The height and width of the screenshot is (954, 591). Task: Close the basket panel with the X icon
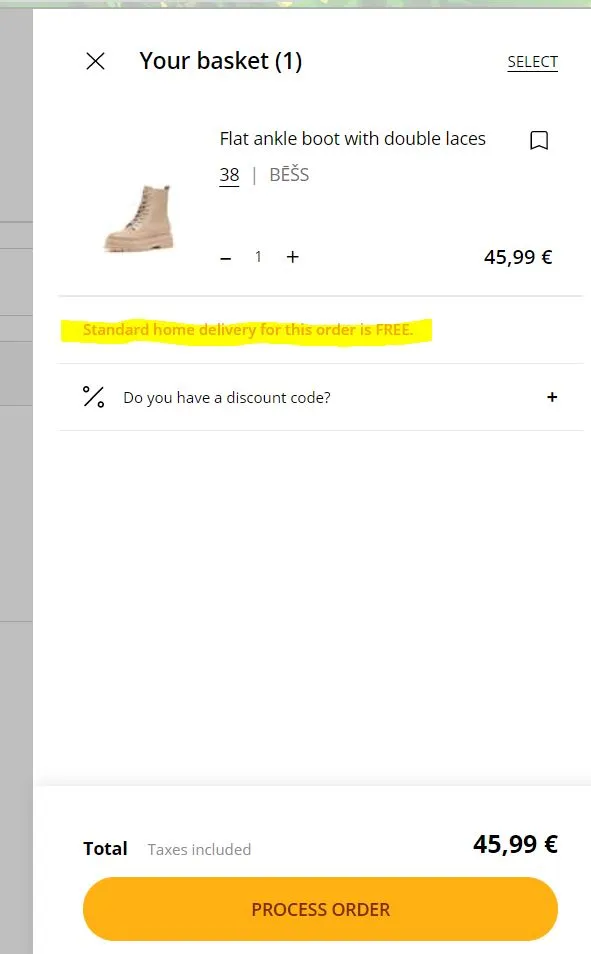point(96,61)
